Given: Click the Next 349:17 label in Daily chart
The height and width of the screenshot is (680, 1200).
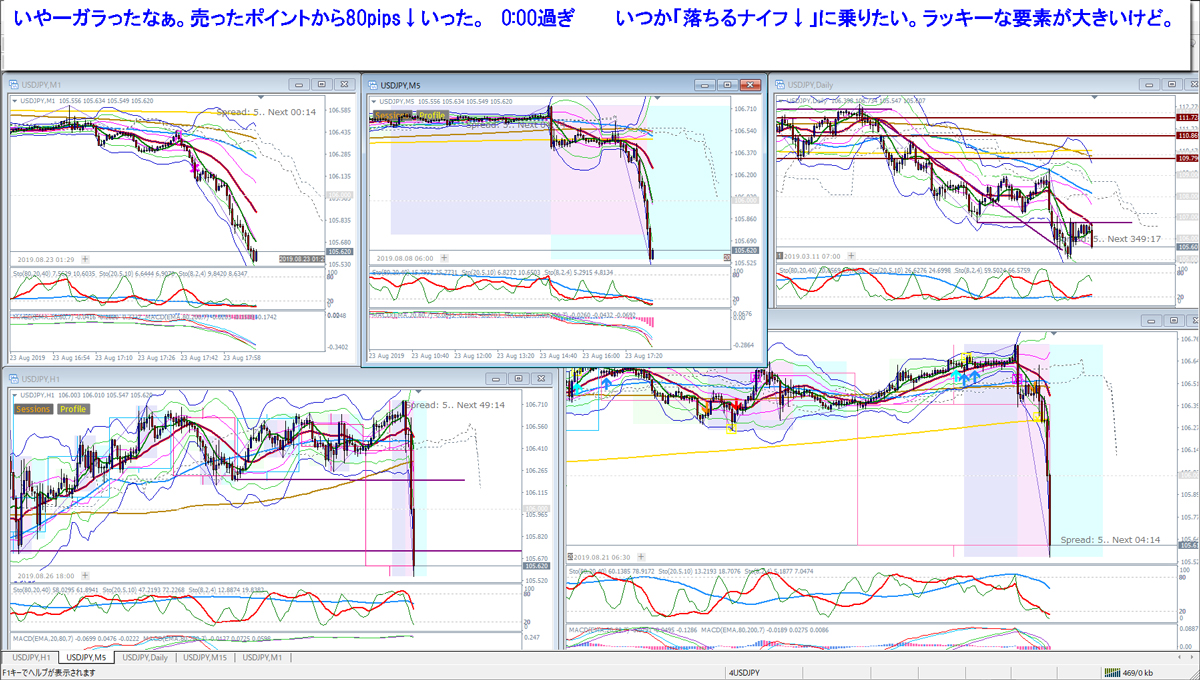Looking at the screenshot, I should point(1134,239).
